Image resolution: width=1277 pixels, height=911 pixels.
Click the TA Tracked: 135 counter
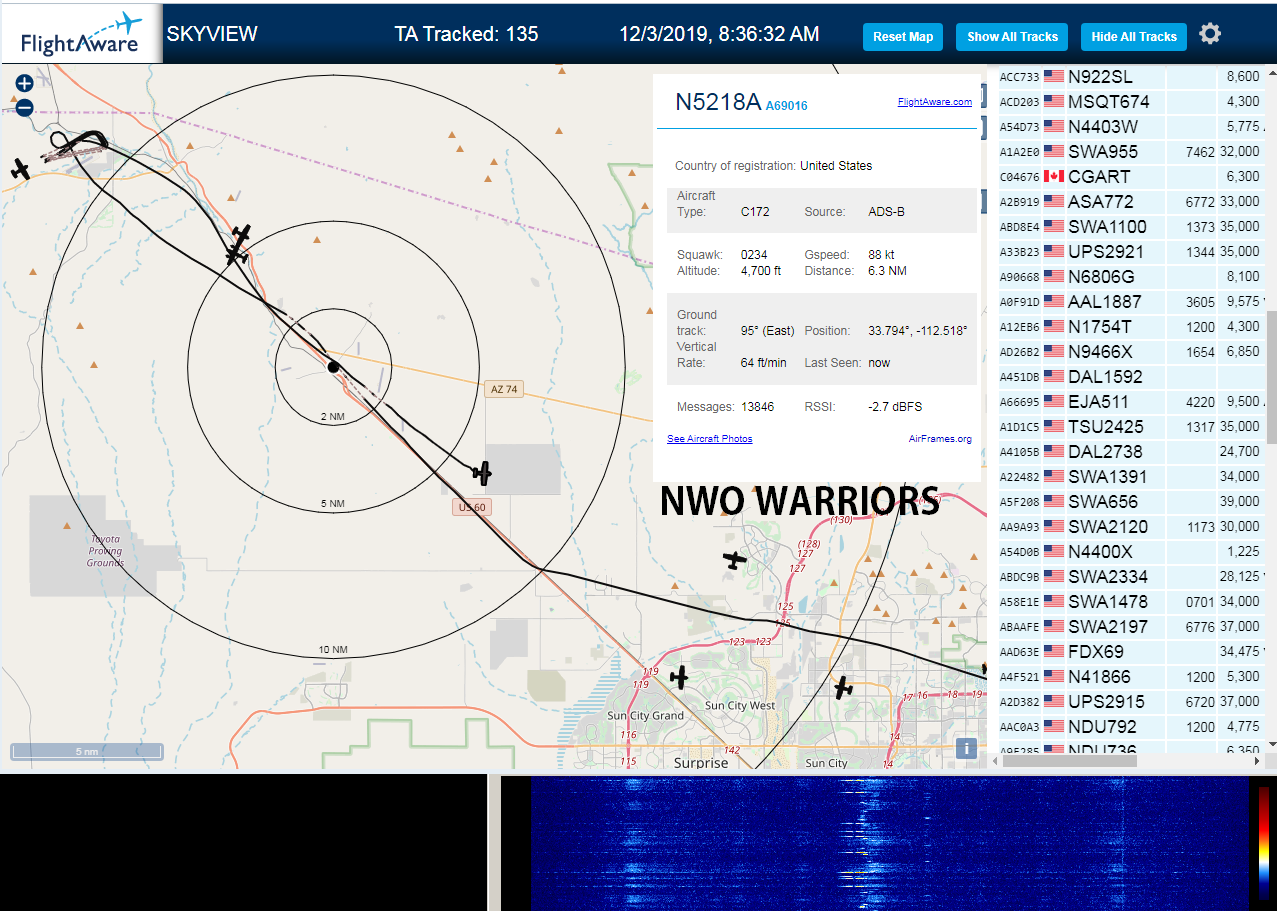click(466, 34)
